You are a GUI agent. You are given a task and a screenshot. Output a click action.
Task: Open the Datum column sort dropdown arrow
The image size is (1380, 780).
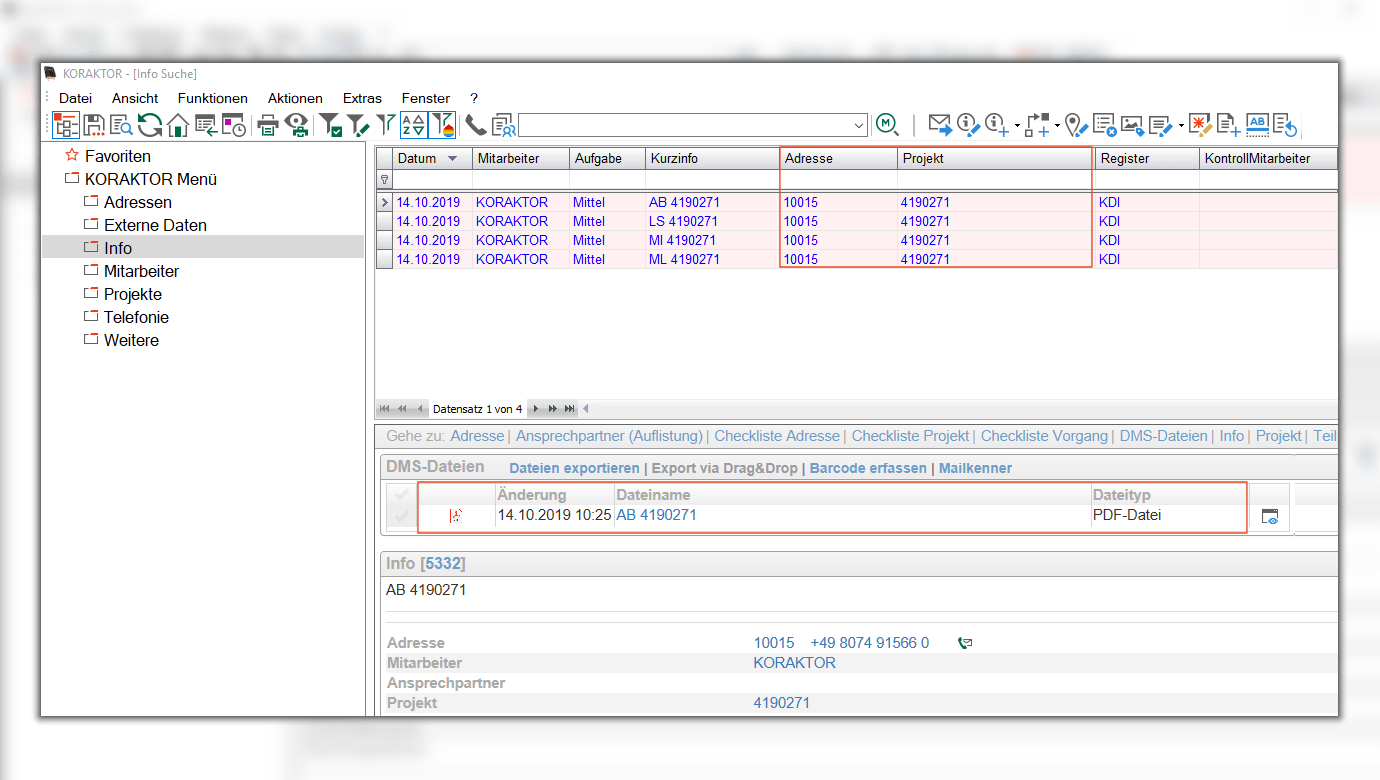(x=453, y=159)
